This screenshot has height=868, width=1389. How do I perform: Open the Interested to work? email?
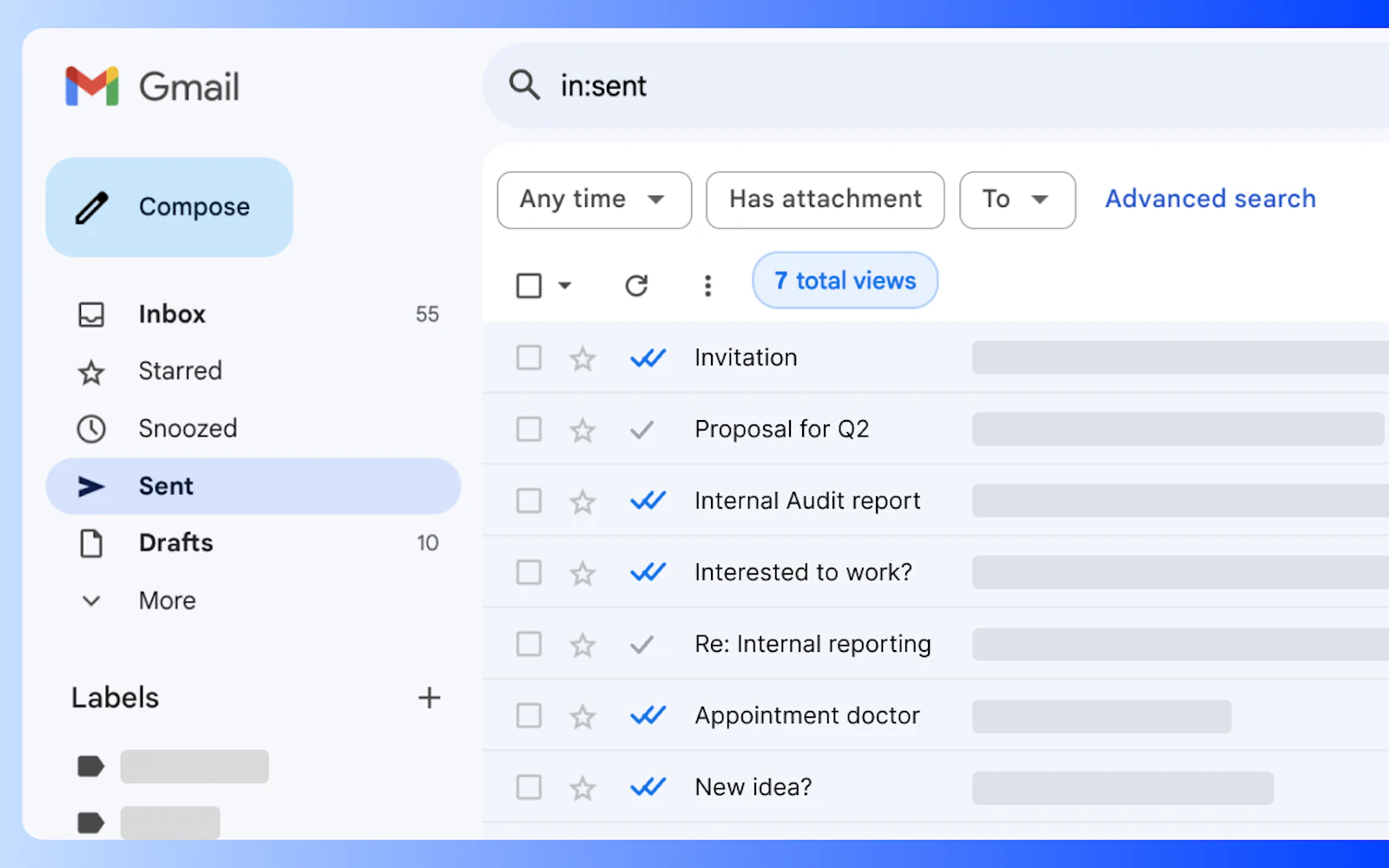point(936,572)
